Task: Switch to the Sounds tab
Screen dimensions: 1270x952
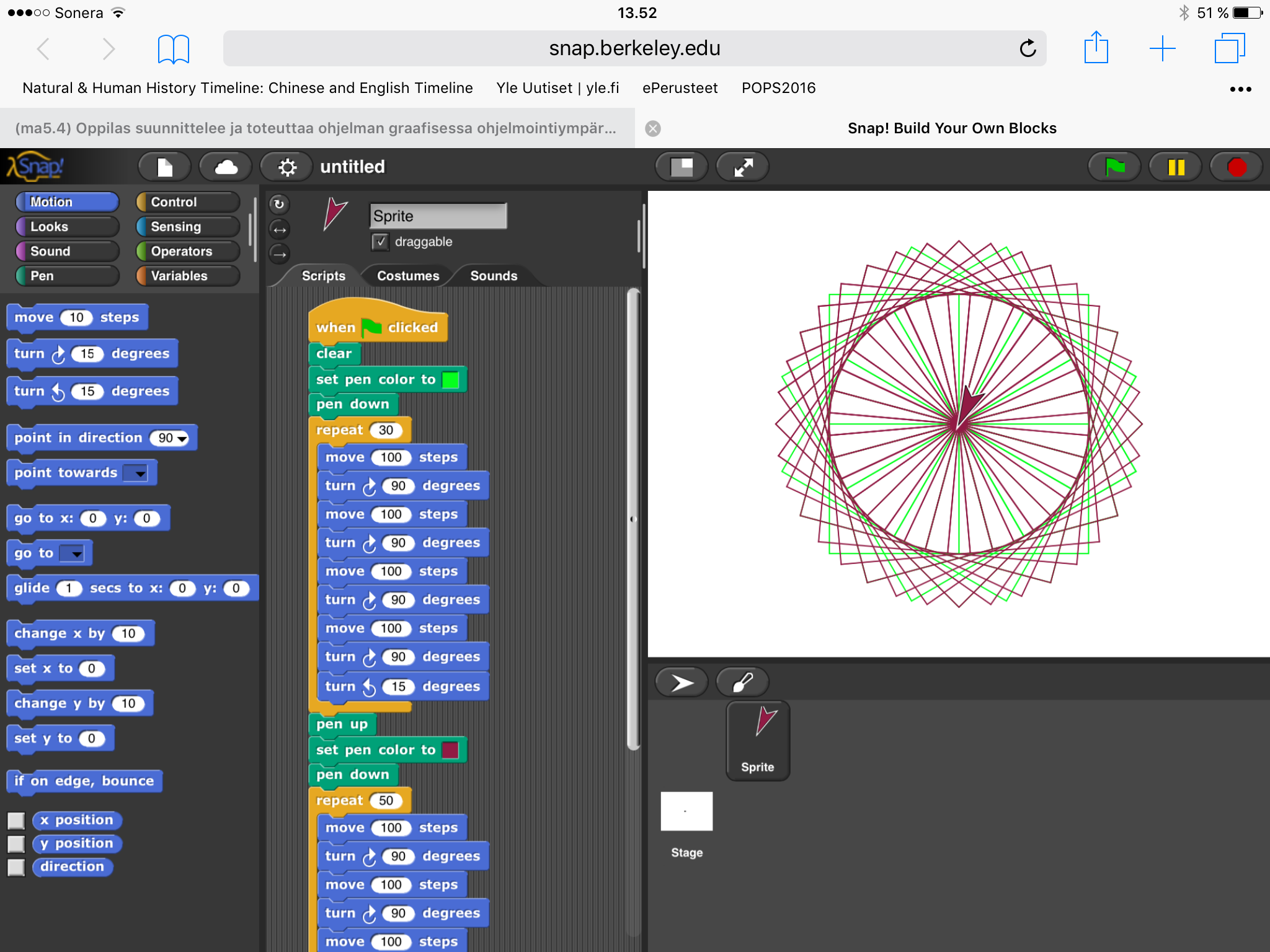Action: (494, 276)
